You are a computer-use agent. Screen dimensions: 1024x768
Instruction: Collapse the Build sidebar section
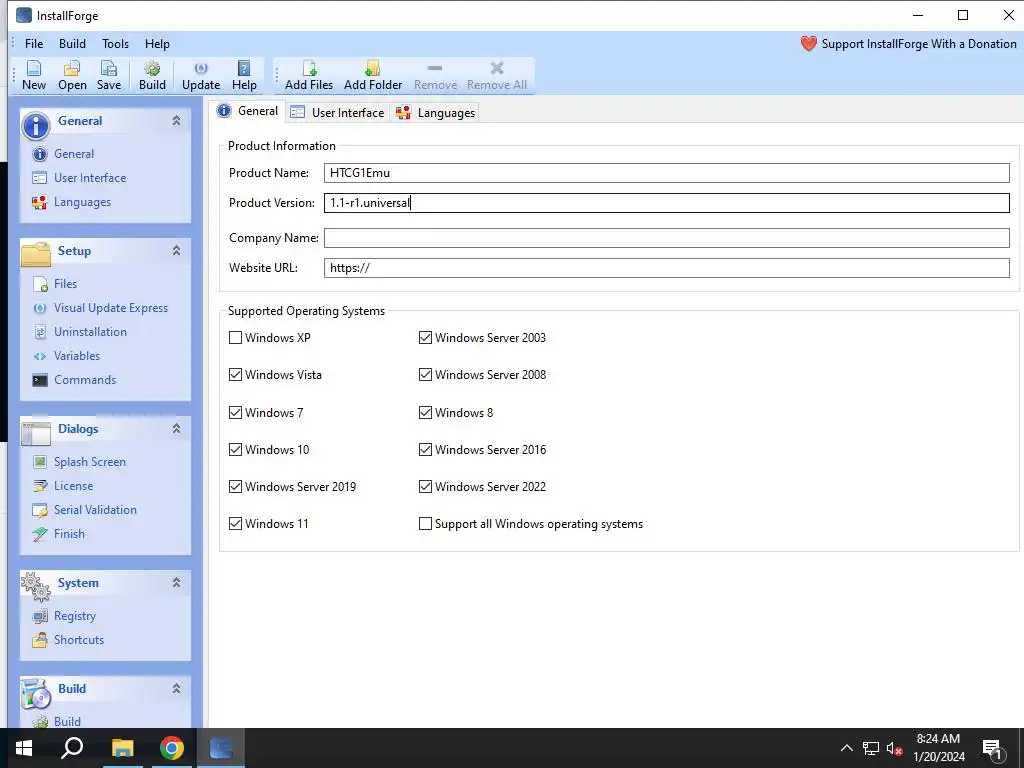tap(176, 688)
